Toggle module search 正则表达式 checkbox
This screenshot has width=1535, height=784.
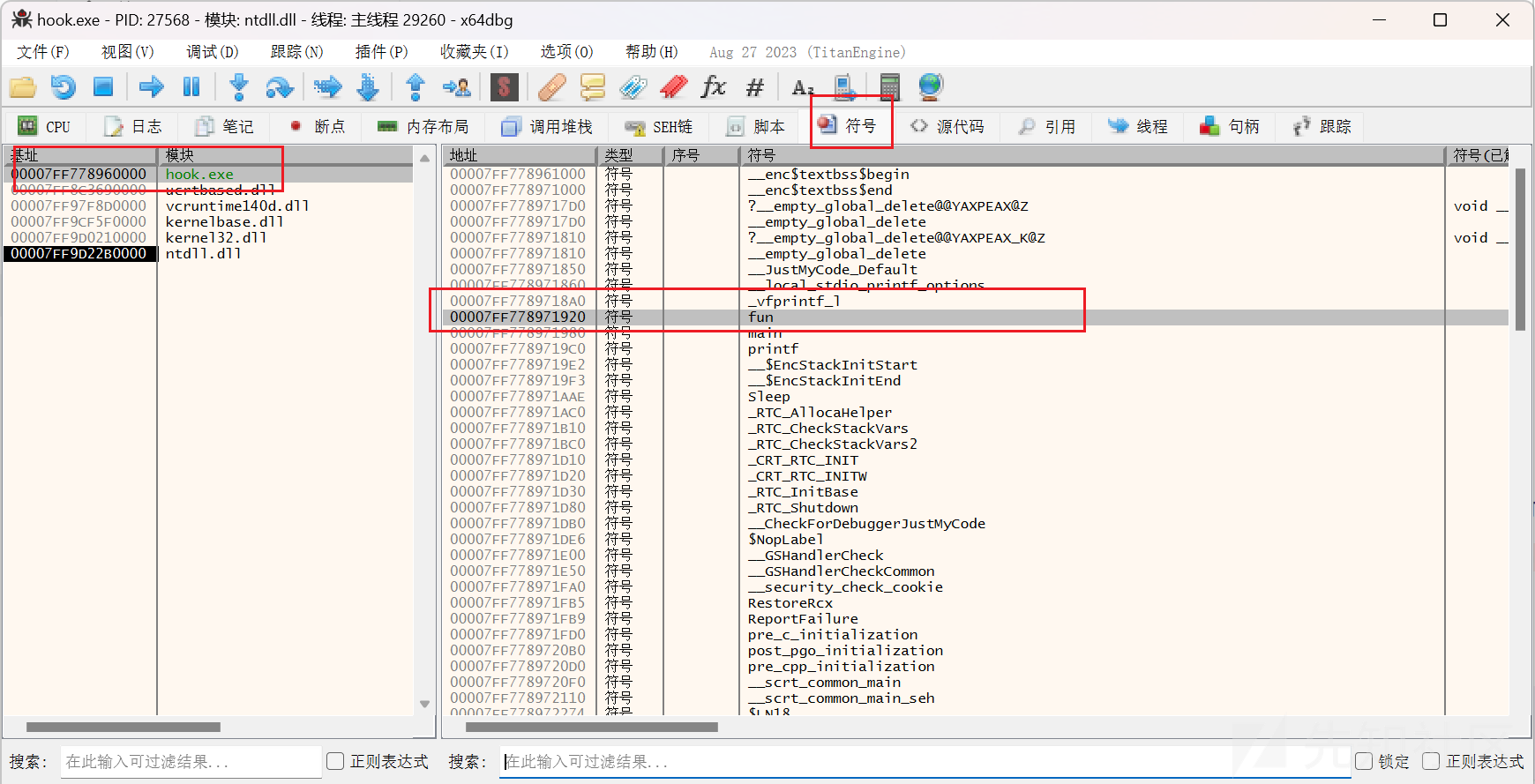pyautogui.click(x=335, y=761)
